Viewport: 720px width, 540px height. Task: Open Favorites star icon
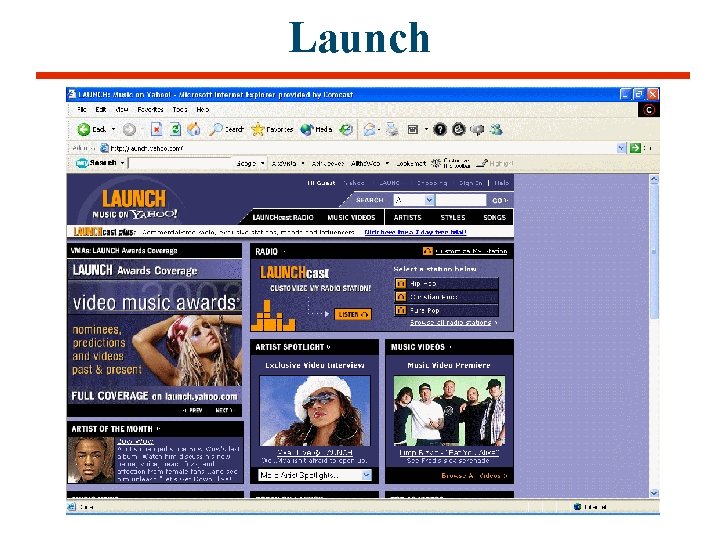(x=258, y=129)
